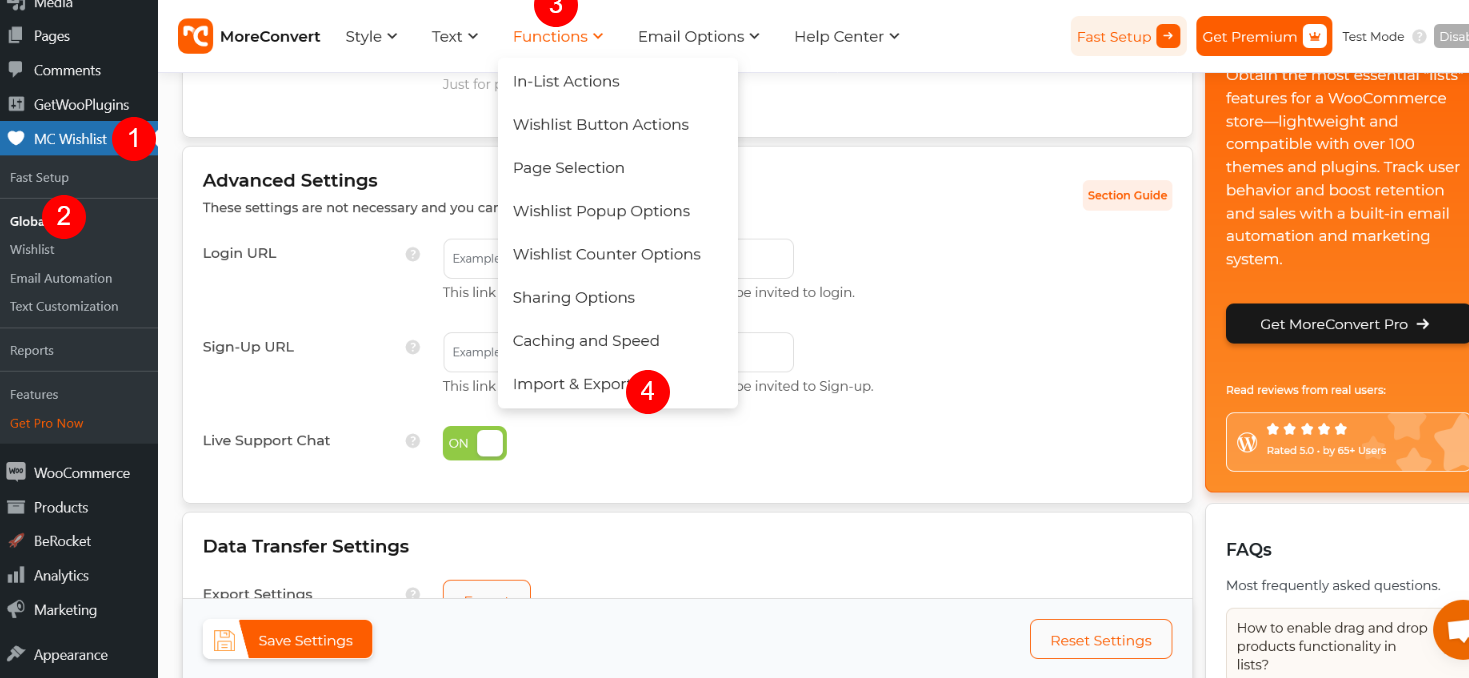The height and width of the screenshot is (678, 1469).
Task: Open Wishlist Popup Options
Action: [602, 211]
